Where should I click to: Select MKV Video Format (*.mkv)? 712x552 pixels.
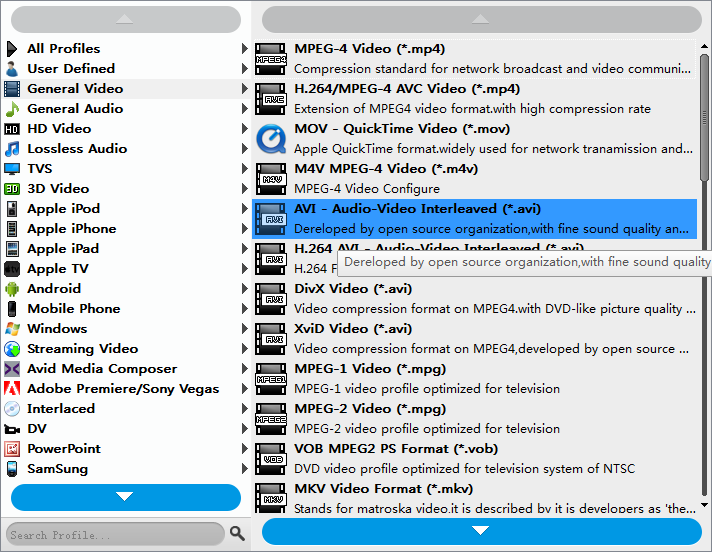[475, 498]
